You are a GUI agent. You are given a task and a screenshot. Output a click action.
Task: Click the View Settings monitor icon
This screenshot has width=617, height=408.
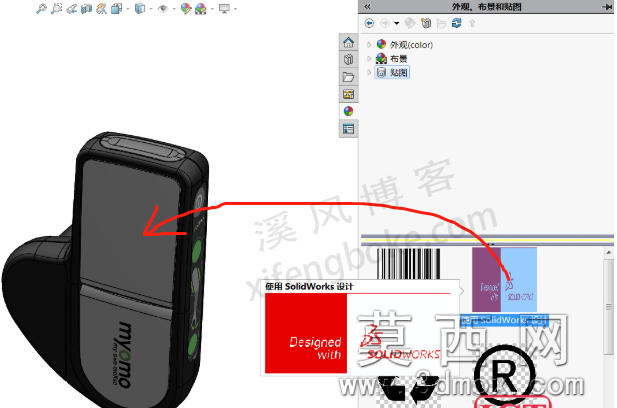coord(224,8)
